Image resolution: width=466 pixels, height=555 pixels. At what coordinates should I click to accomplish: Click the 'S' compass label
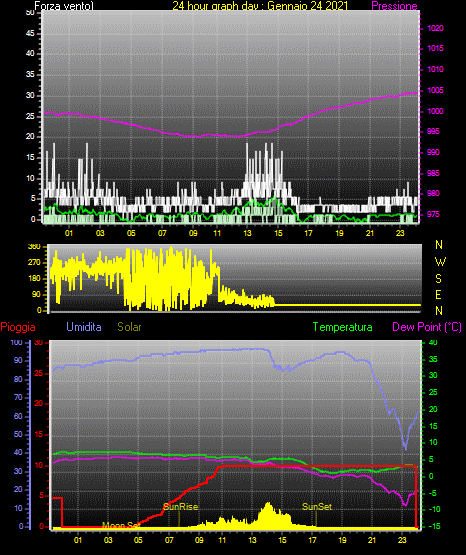point(438,279)
